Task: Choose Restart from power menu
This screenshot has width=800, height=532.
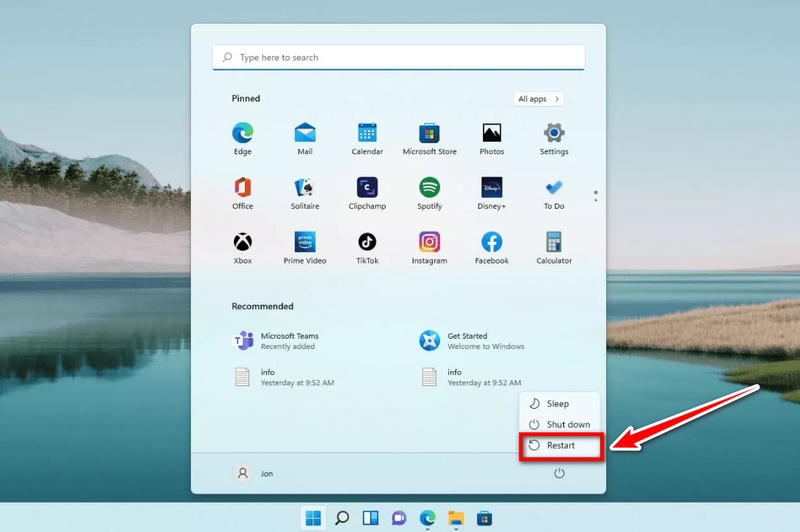Action: click(x=559, y=445)
